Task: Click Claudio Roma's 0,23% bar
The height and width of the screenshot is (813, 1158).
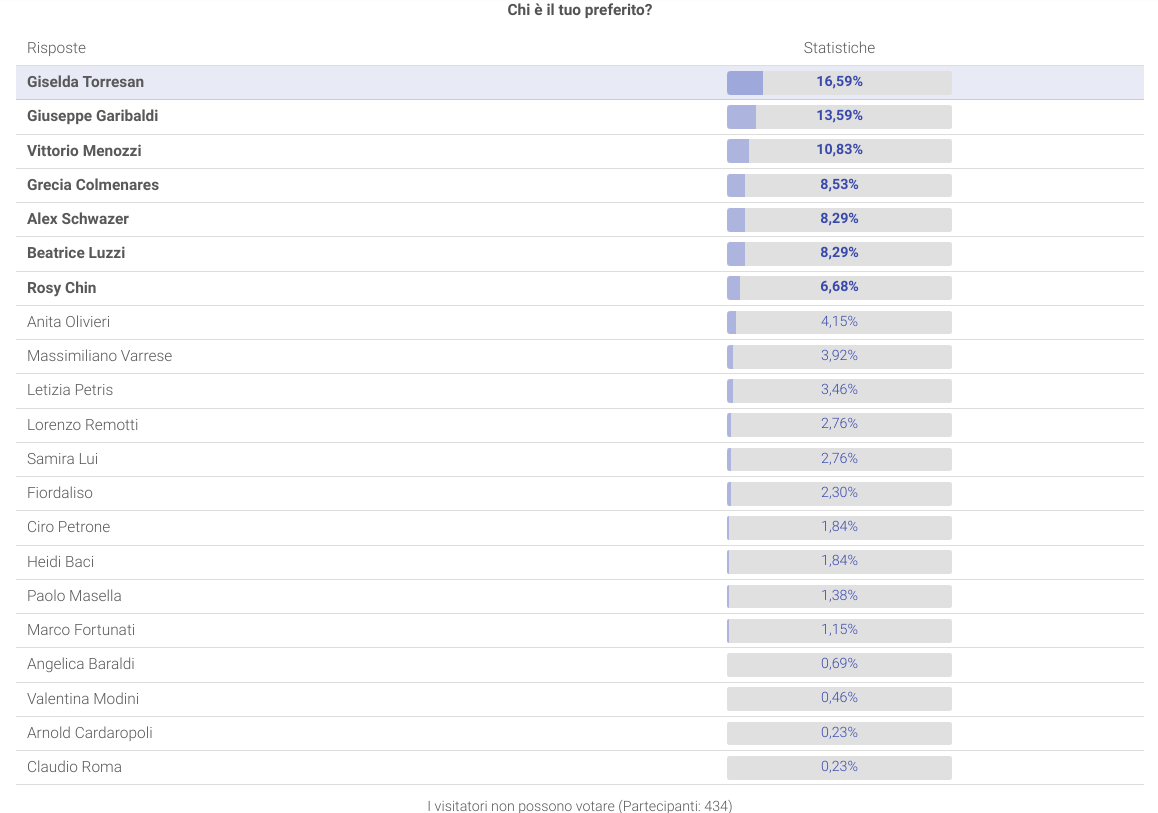Action: 839,767
